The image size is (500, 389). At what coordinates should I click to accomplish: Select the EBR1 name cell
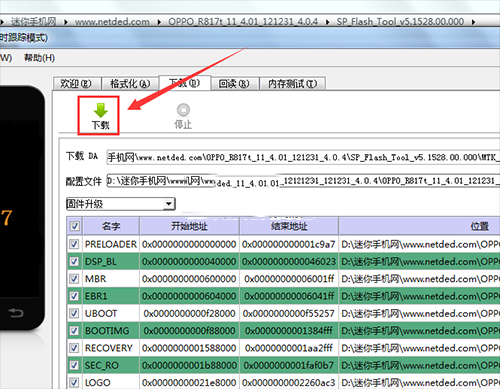point(111,296)
